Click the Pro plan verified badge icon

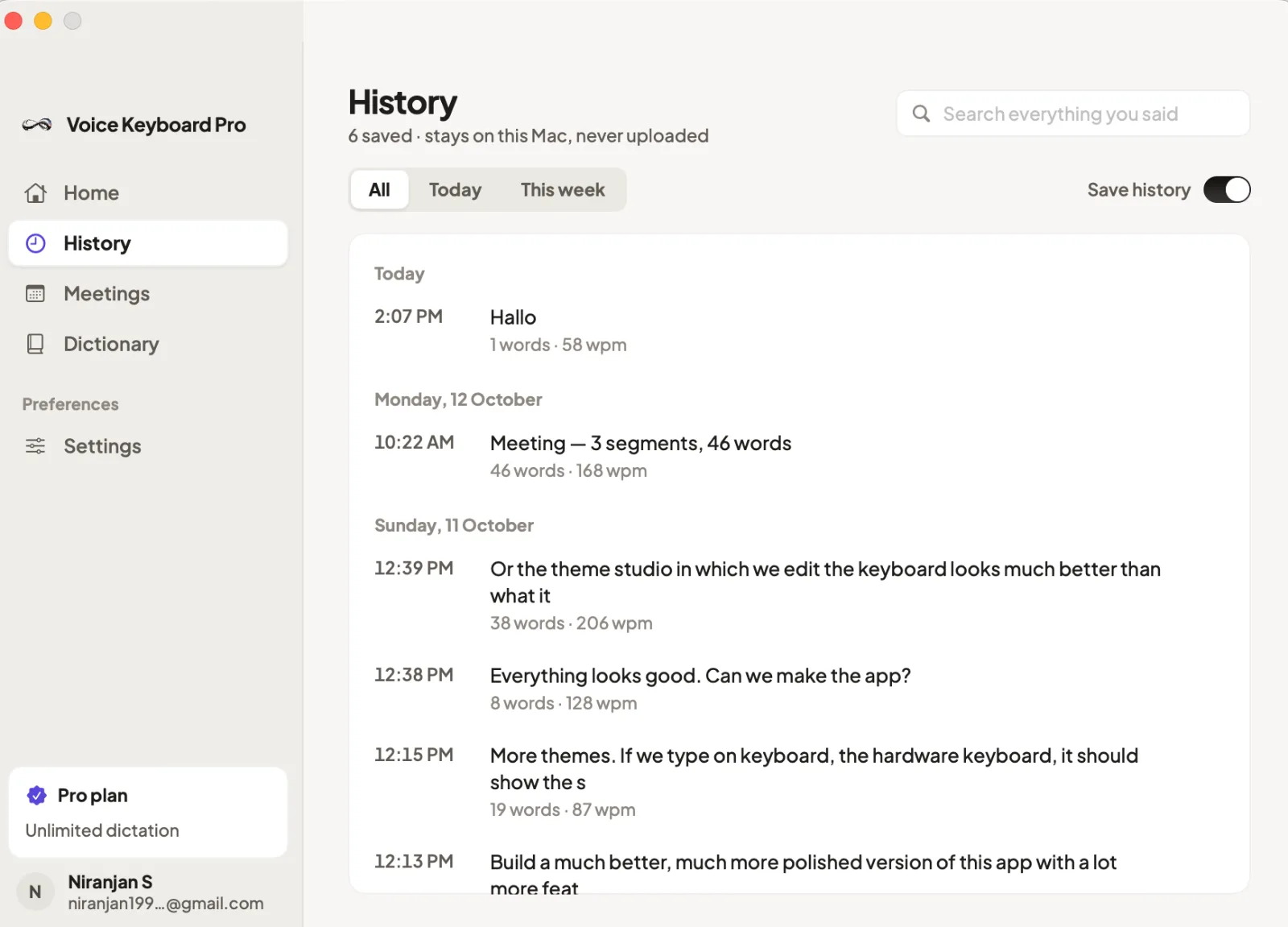pos(37,796)
